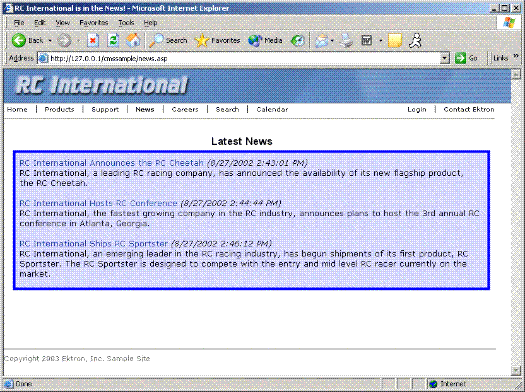Refresh the page with the Refresh icon
The image size is (525, 392).
[113, 41]
